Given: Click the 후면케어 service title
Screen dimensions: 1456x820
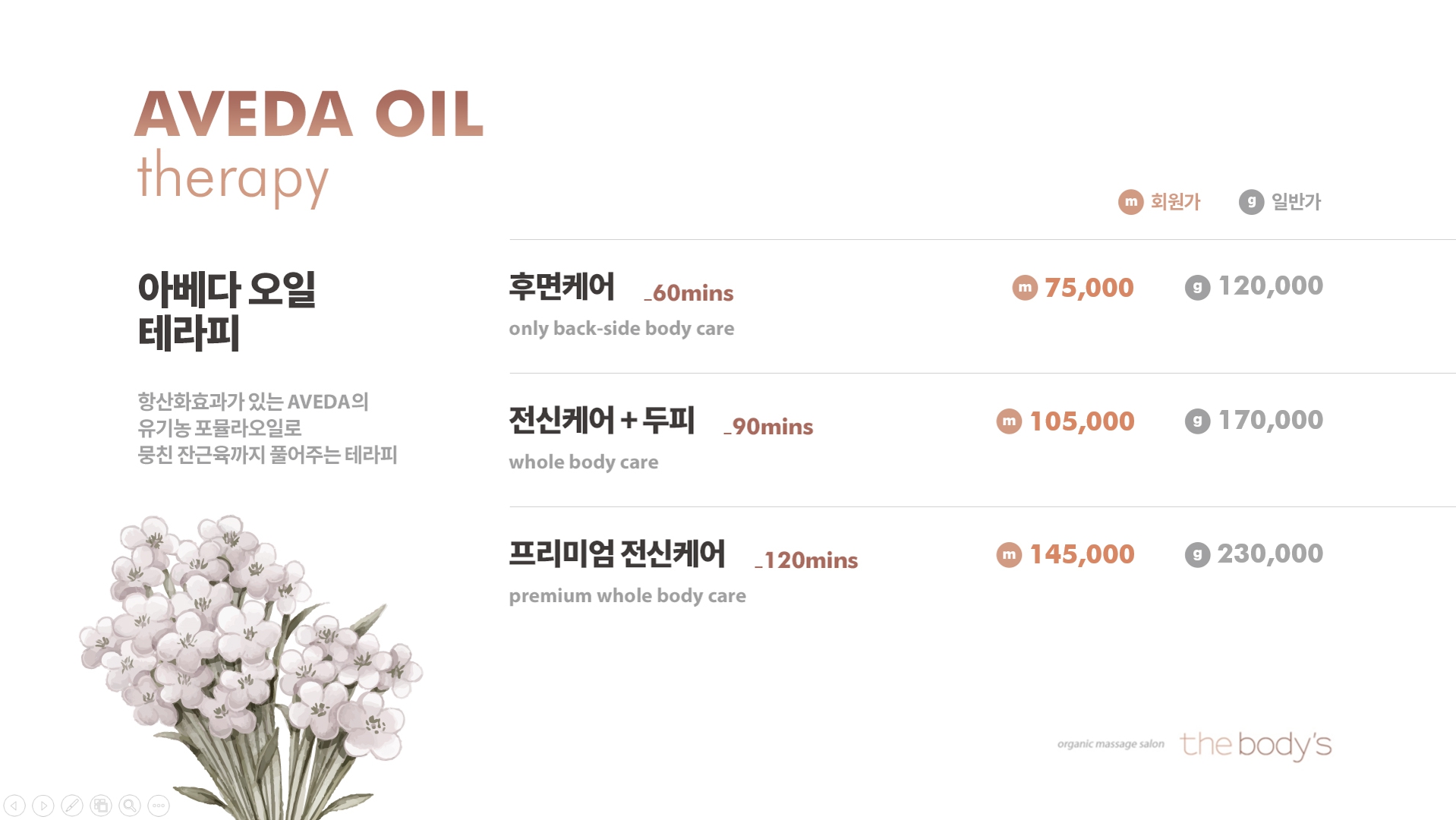Looking at the screenshot, I should [562, 287].
